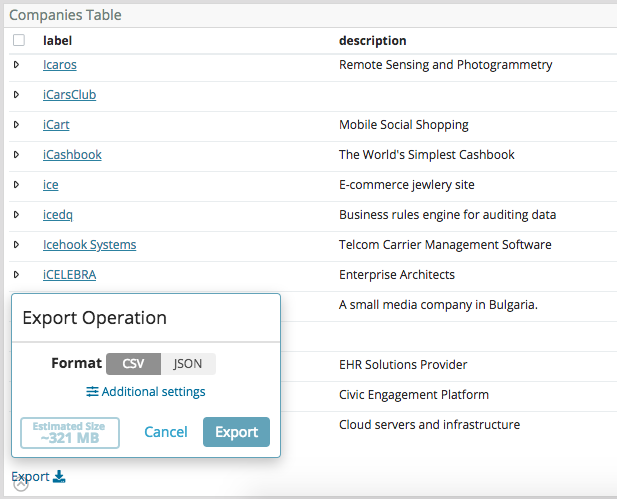Expand the iCart row
Screen dimensions: 617x499
[17, 125]
